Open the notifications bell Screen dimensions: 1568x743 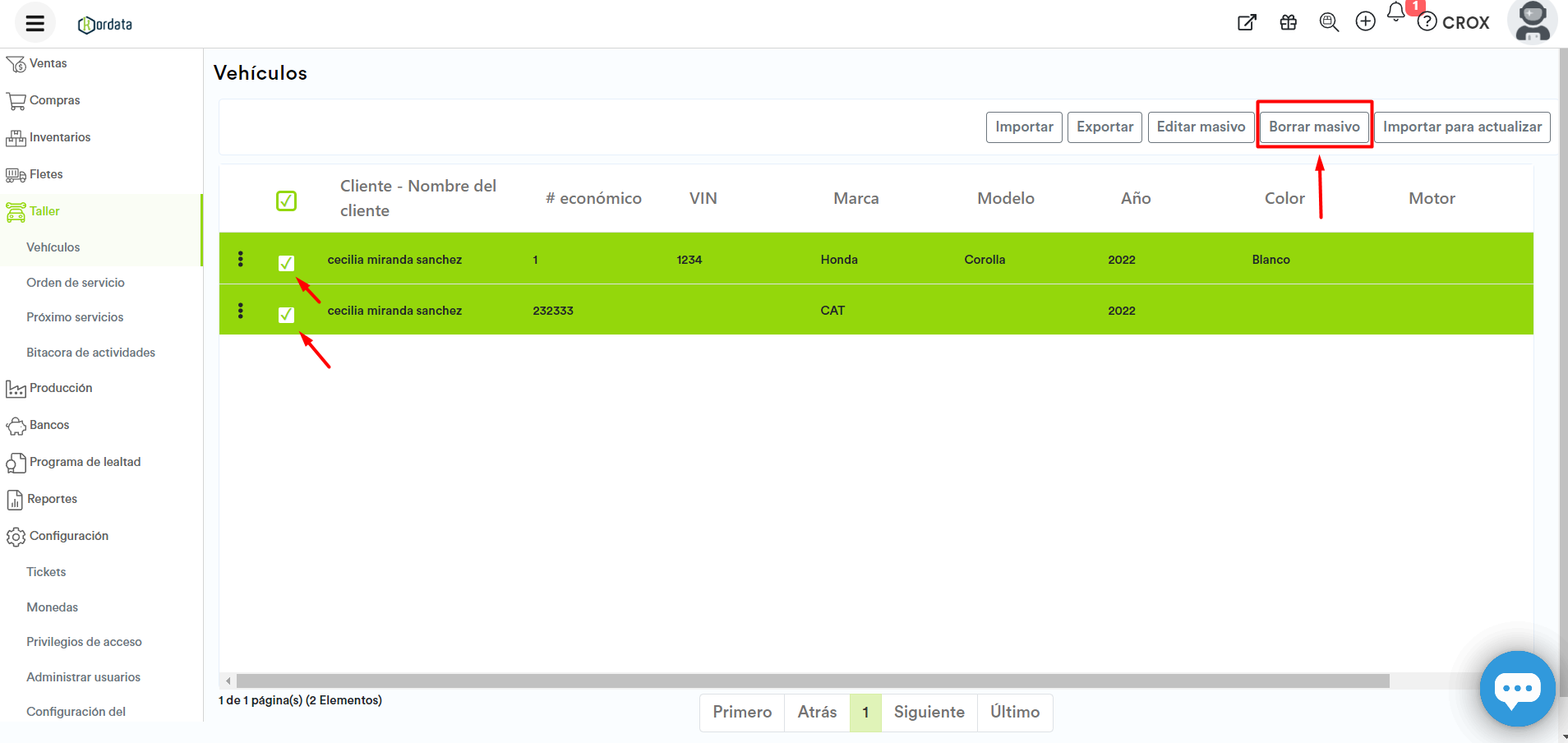point(1396,13)
